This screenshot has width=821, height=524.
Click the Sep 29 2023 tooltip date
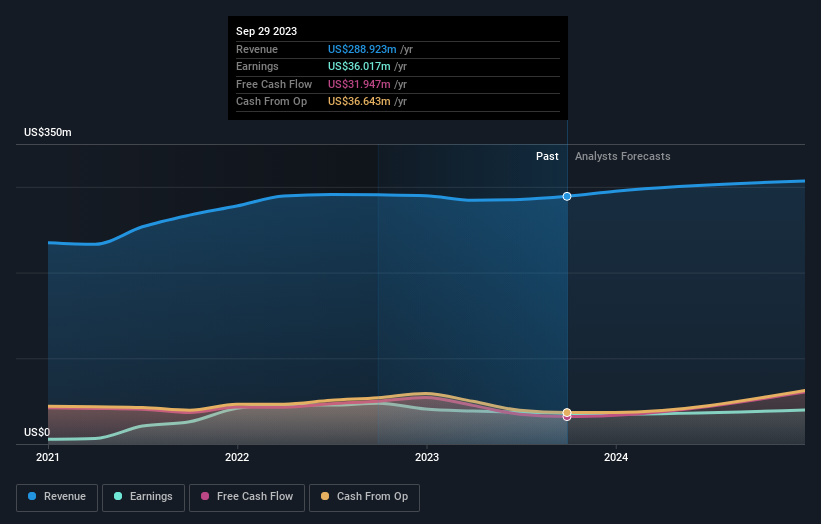(267, 31)
